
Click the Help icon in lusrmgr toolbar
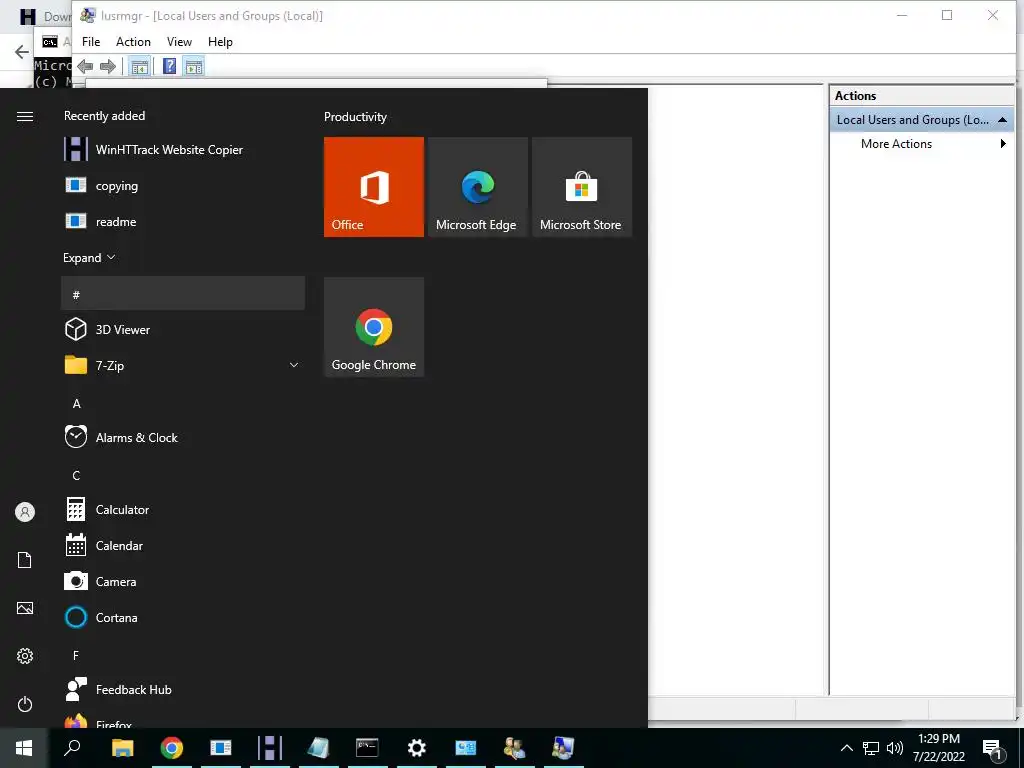pyautogui.click(x=169, y=66)
